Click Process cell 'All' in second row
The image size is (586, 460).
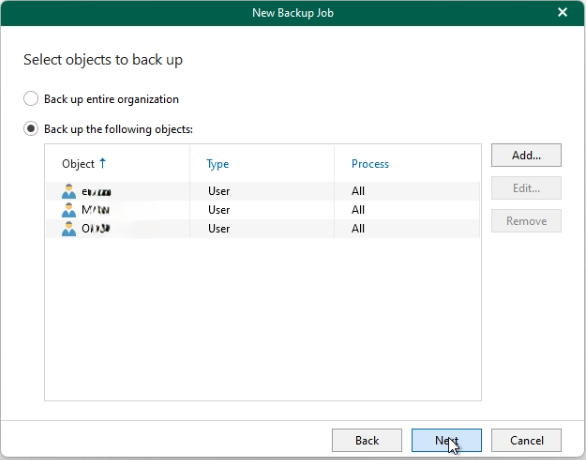(358, 210)
